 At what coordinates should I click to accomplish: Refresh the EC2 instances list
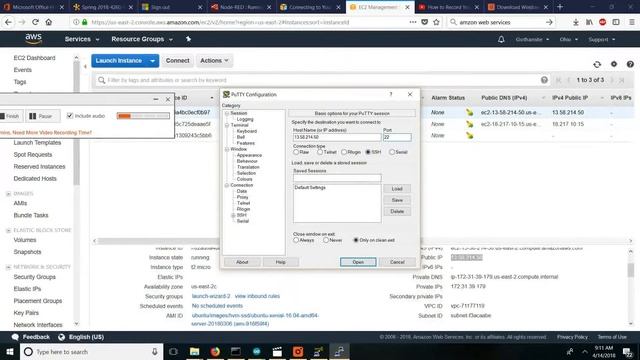597,64
